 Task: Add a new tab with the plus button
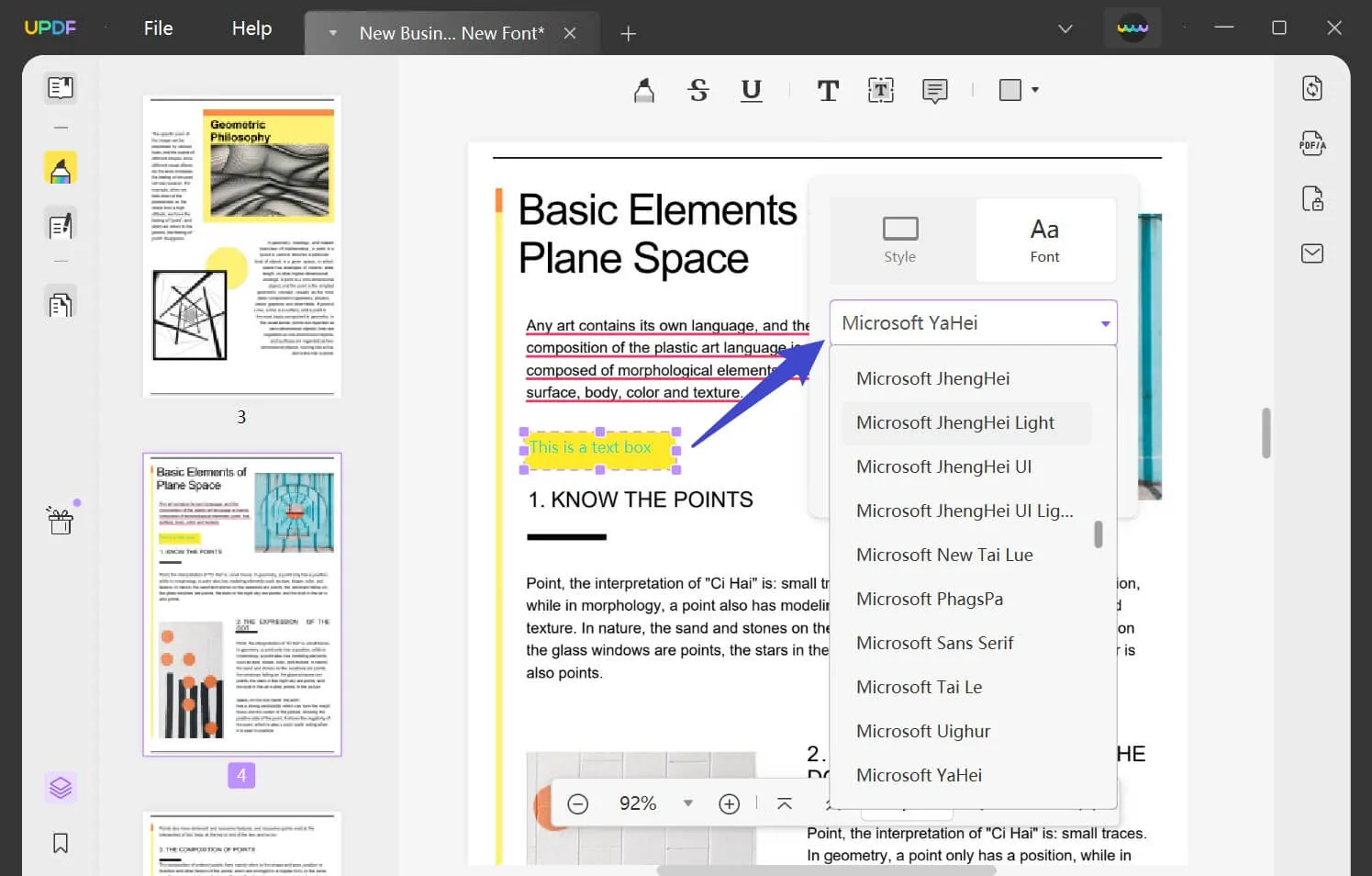click(628, 34)
